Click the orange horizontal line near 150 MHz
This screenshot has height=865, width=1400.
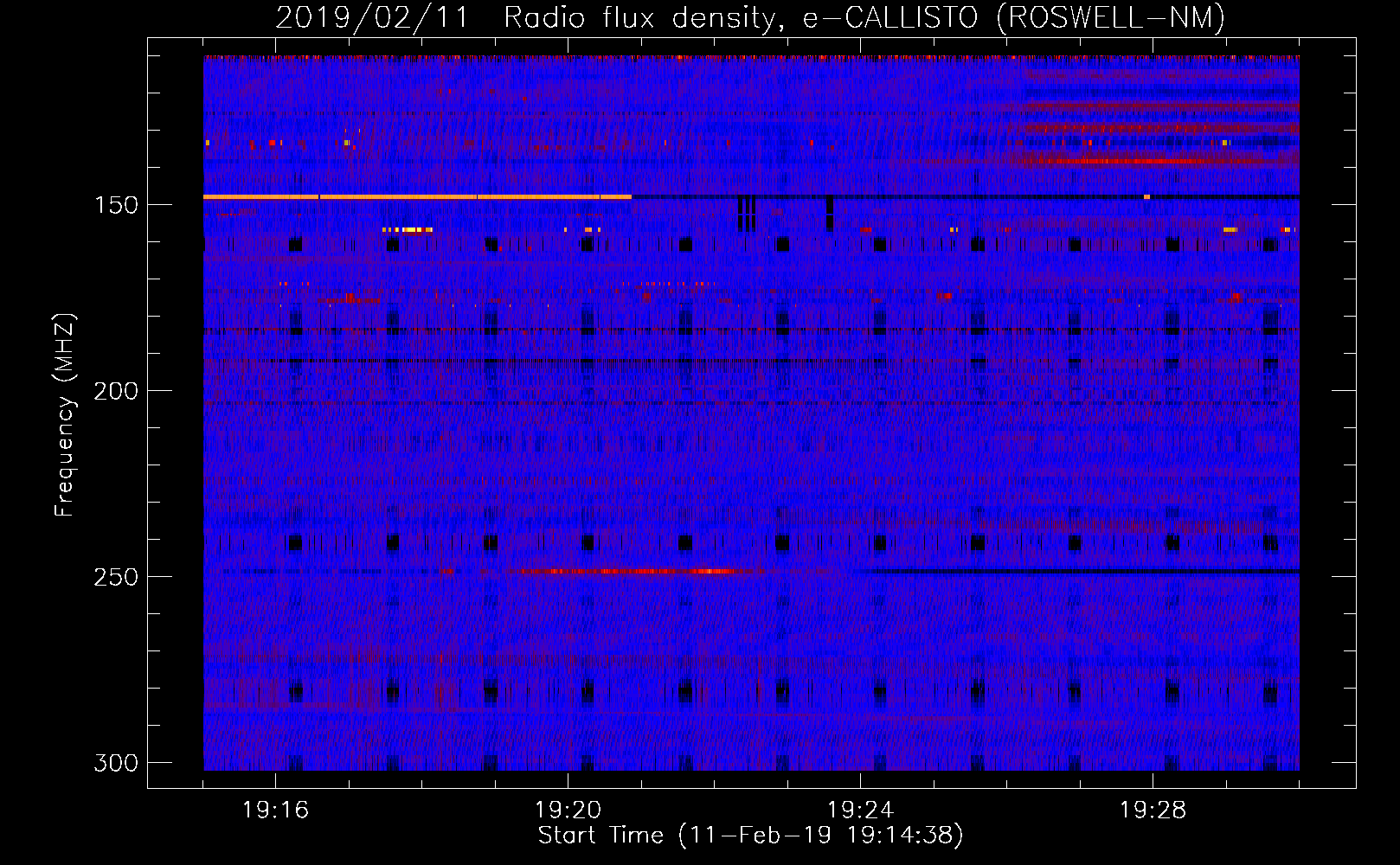(417, 197)
